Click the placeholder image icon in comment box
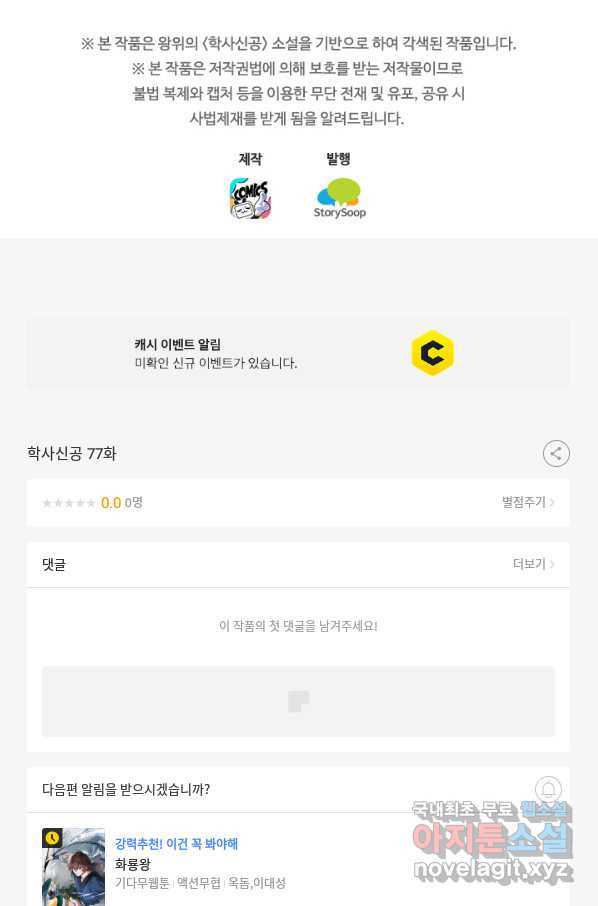This screenshot has width=598, height=906. (298, 701)
